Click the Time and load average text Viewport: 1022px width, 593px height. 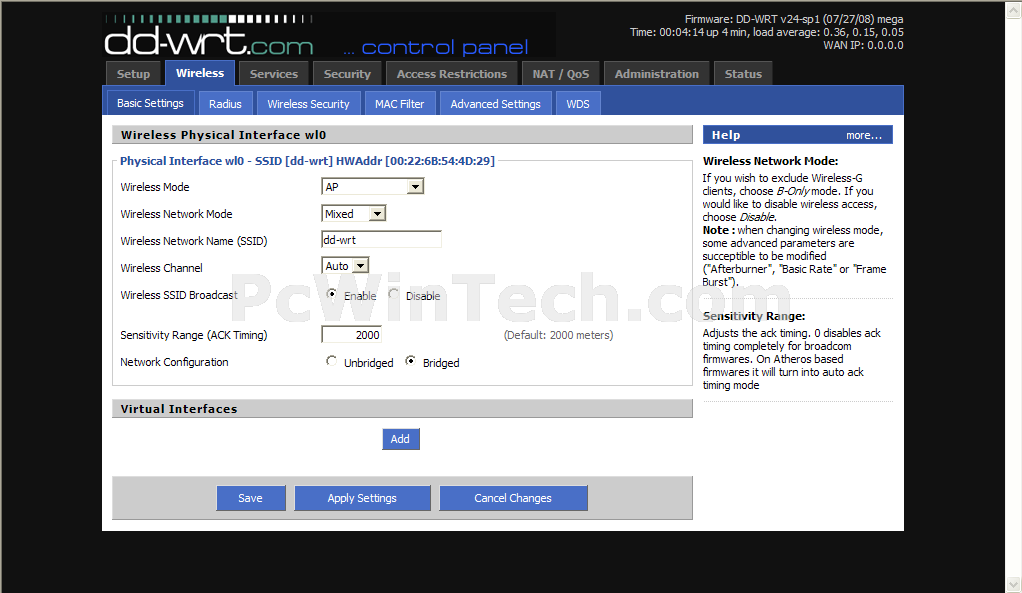(766, 33)
